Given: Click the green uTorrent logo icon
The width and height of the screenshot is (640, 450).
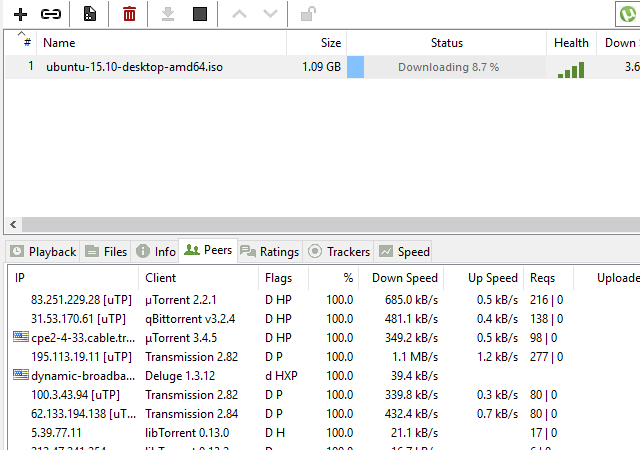Looking at the screenshot, I should (x=628, y=14).
